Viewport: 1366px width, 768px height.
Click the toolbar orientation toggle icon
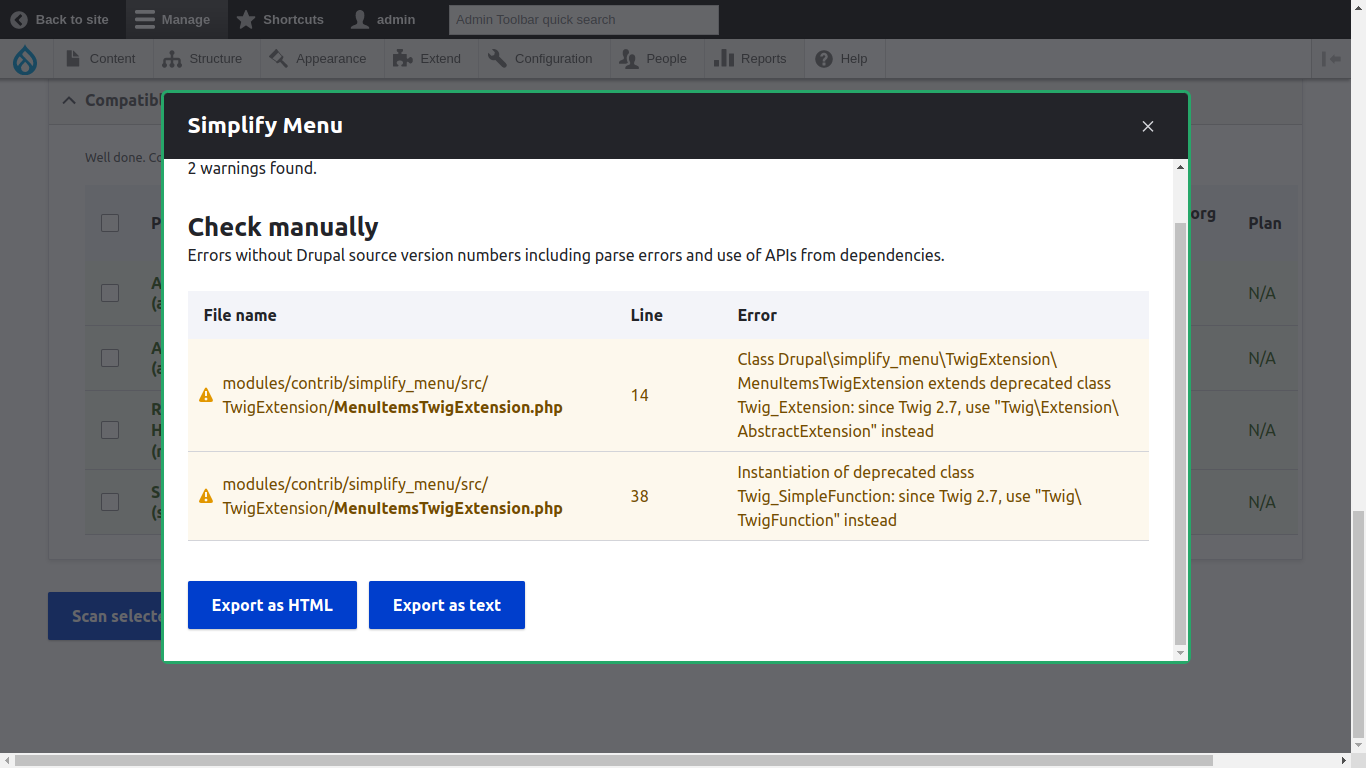(1331, 59)
